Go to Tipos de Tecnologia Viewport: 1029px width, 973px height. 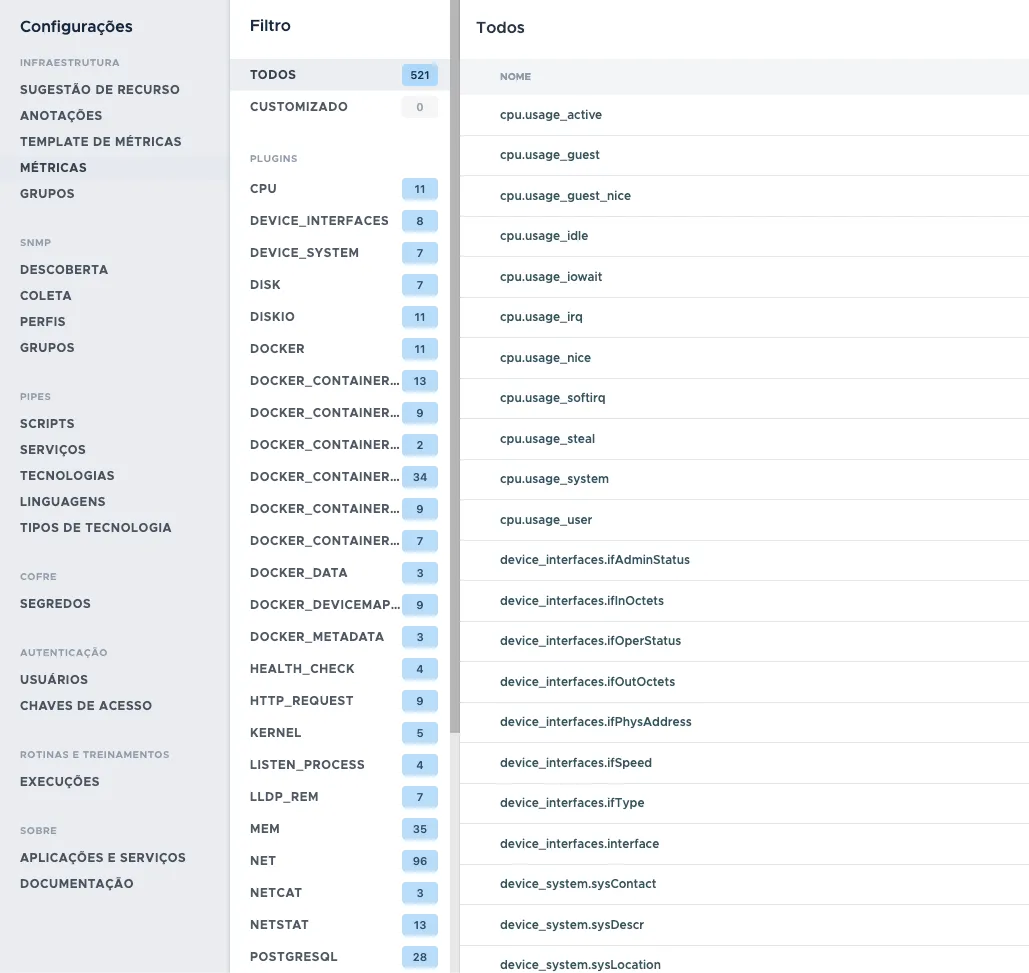pos(96,528)
